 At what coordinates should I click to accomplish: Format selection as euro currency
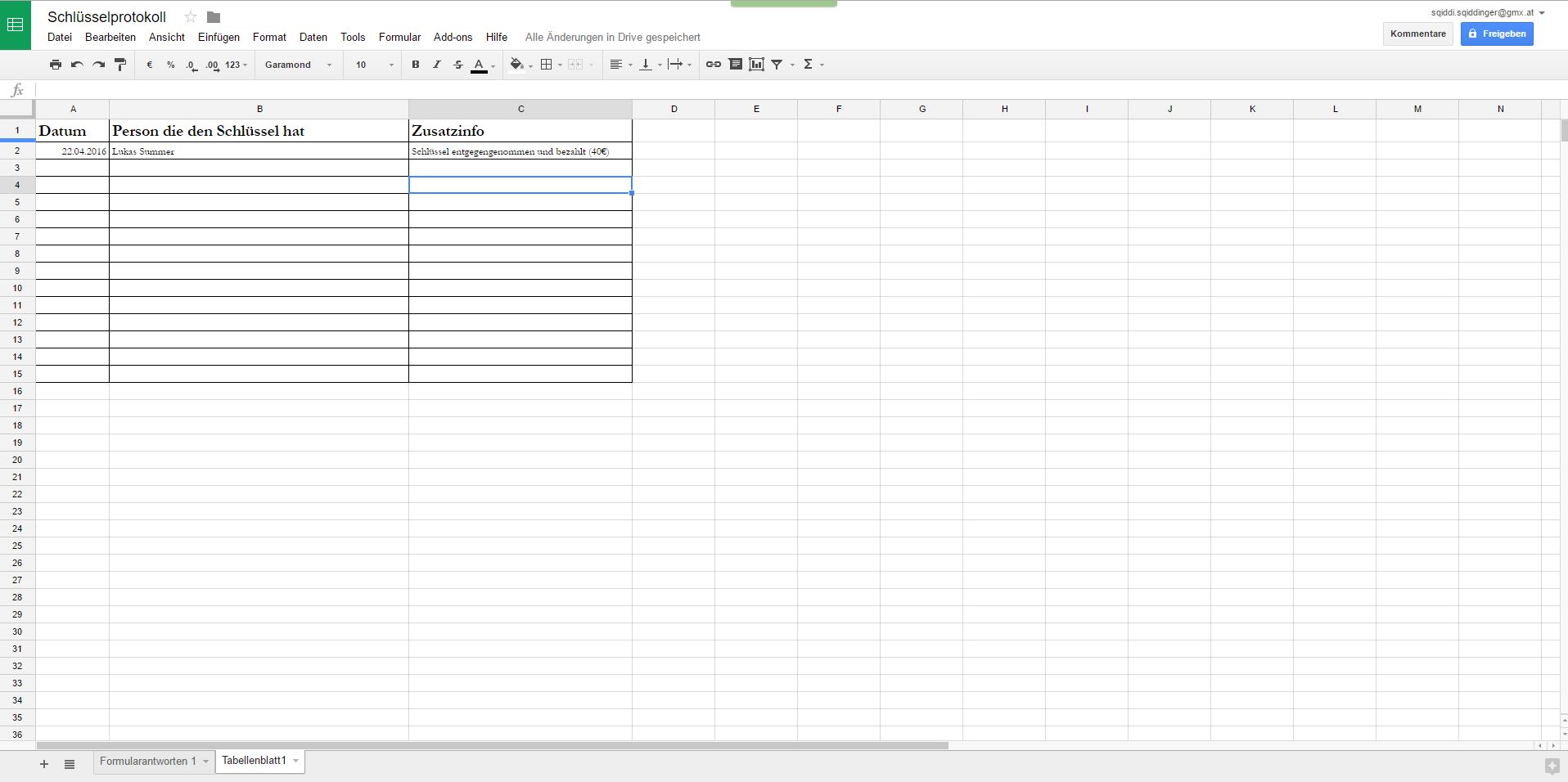point(149,65)
